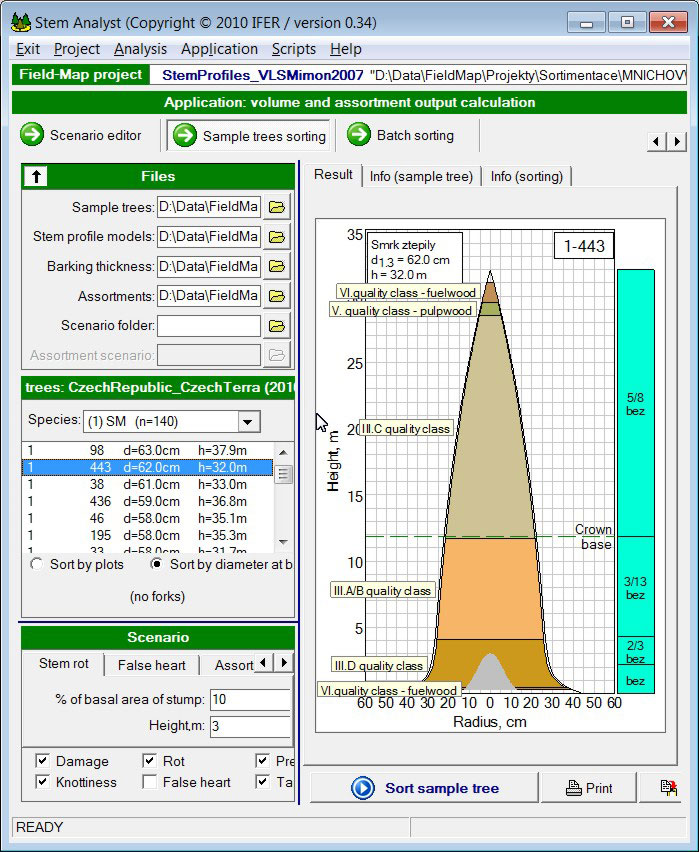
Task: Click the Print button
Action: (589, 788)
